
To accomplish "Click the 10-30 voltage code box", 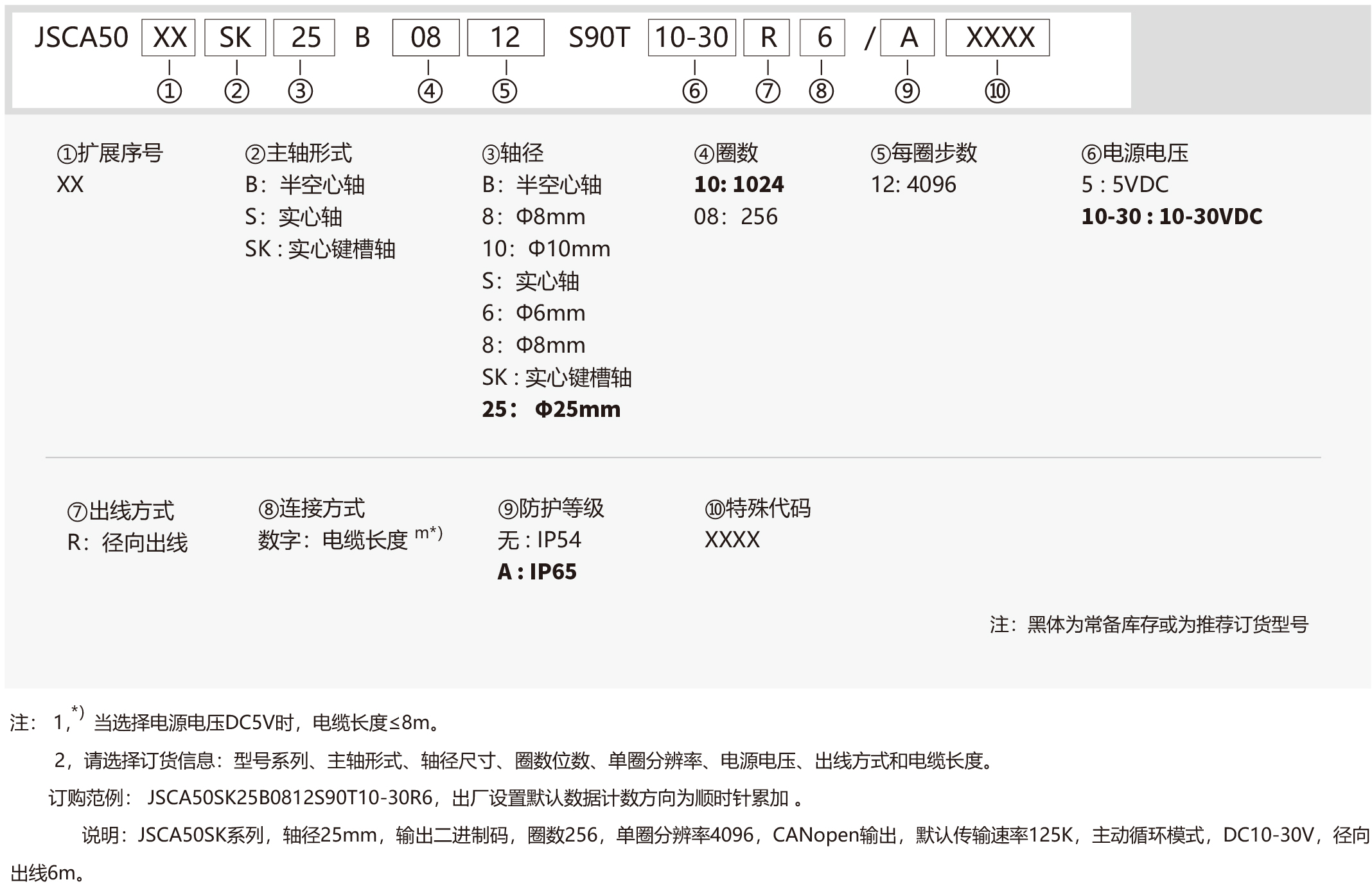I will point(692,38).
